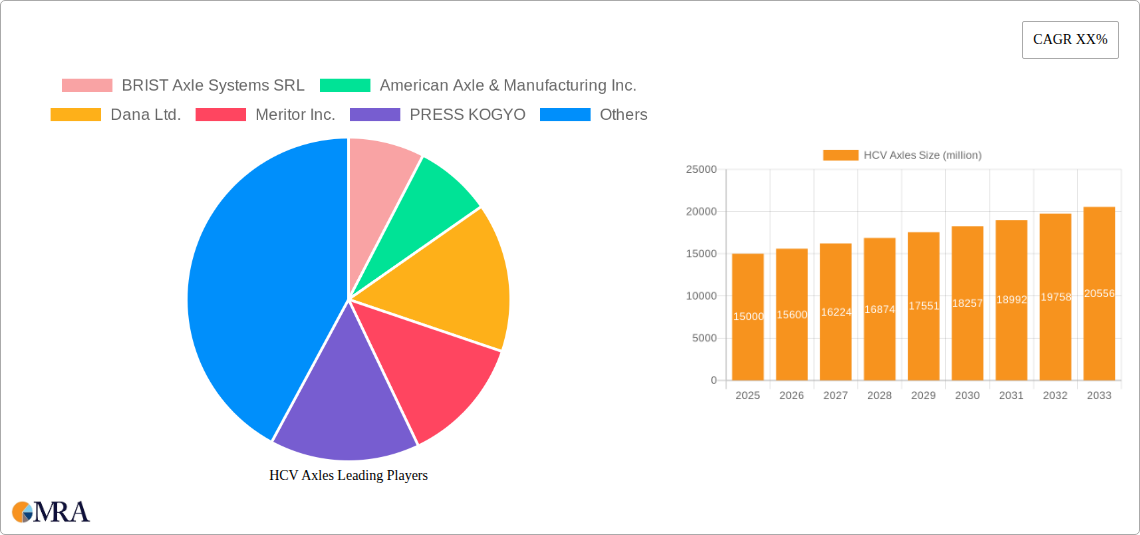Click the 2032 bar showing 19758
This screenshot has height=535, width=1140.
click(x=1055, y=297)
